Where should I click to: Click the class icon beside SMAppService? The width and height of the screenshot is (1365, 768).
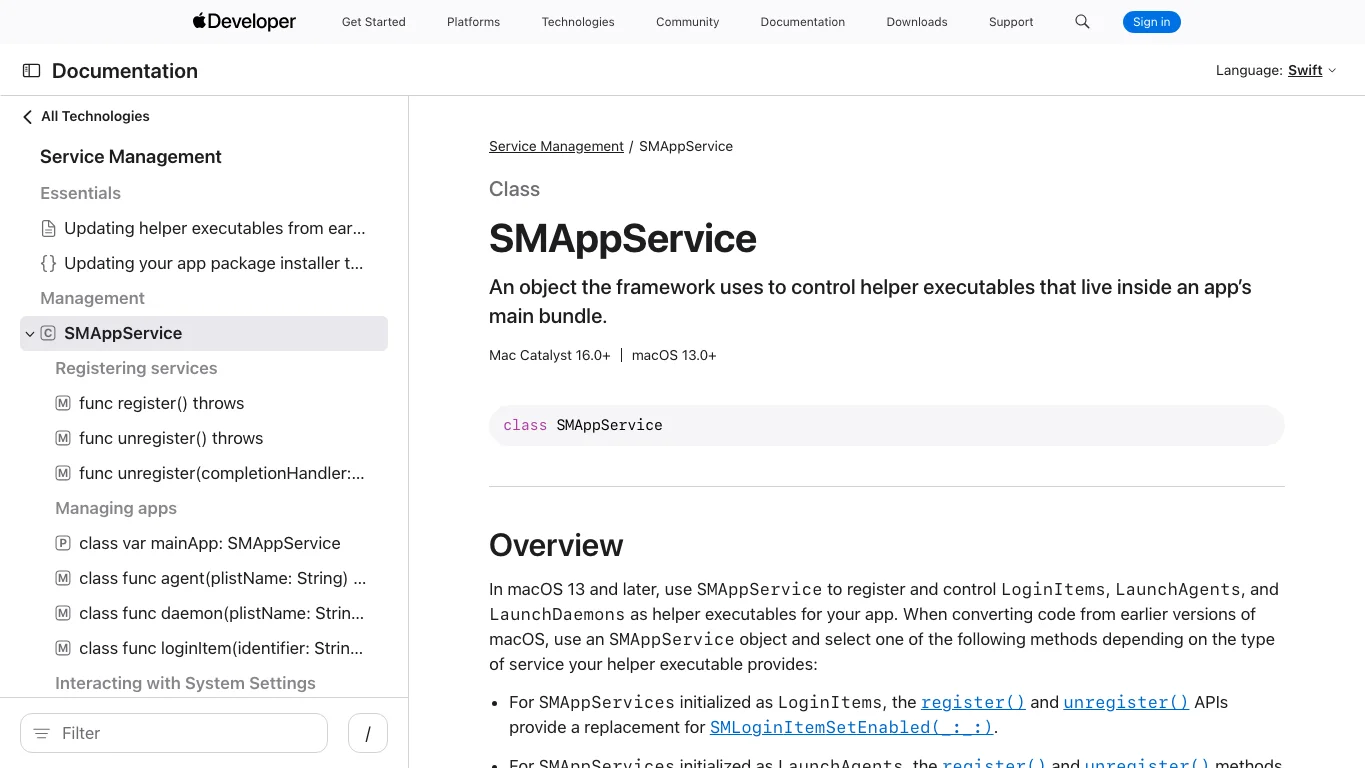[x=48, y=333]
